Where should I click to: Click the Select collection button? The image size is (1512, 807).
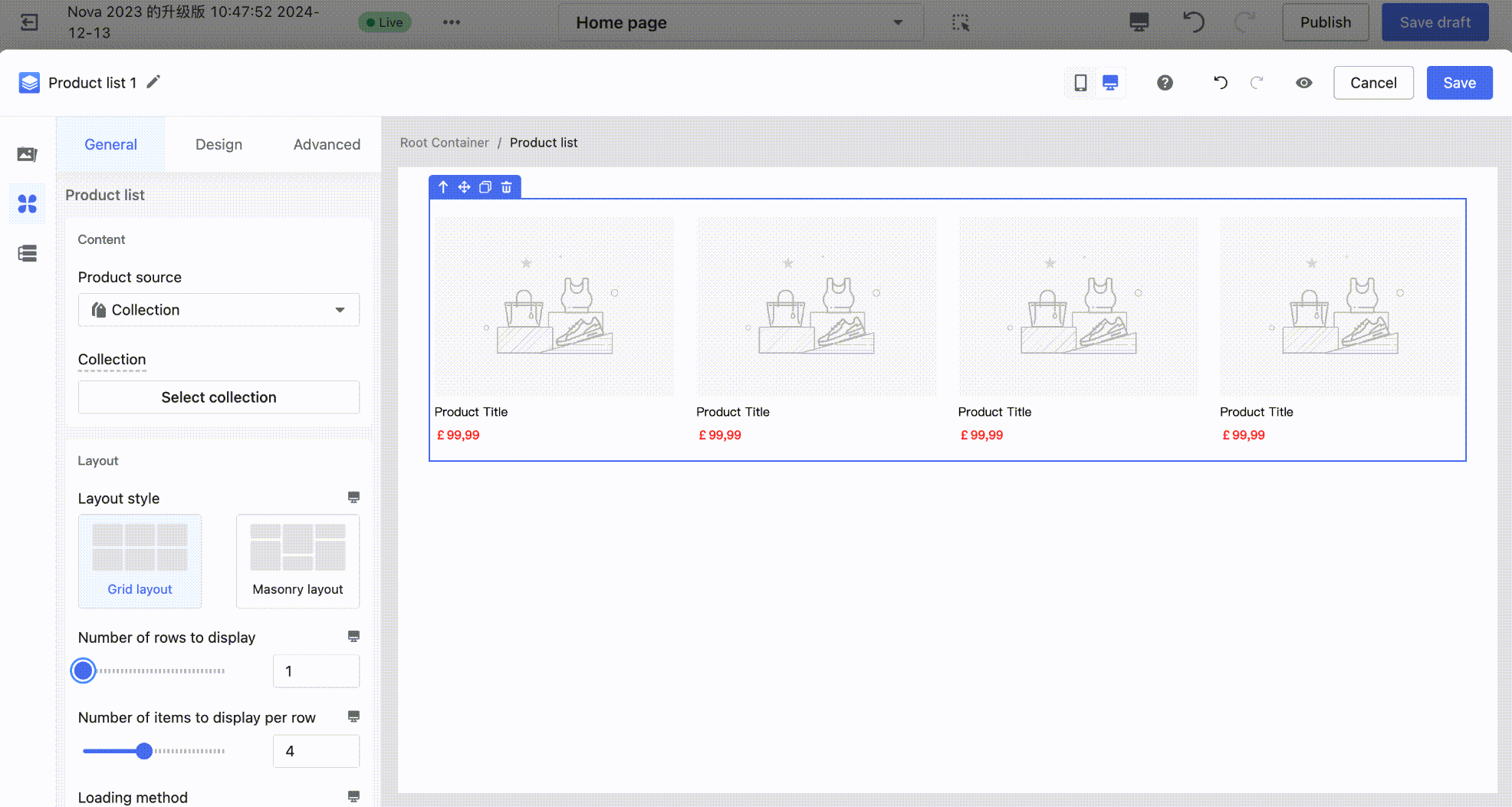[x=219, y=397]
